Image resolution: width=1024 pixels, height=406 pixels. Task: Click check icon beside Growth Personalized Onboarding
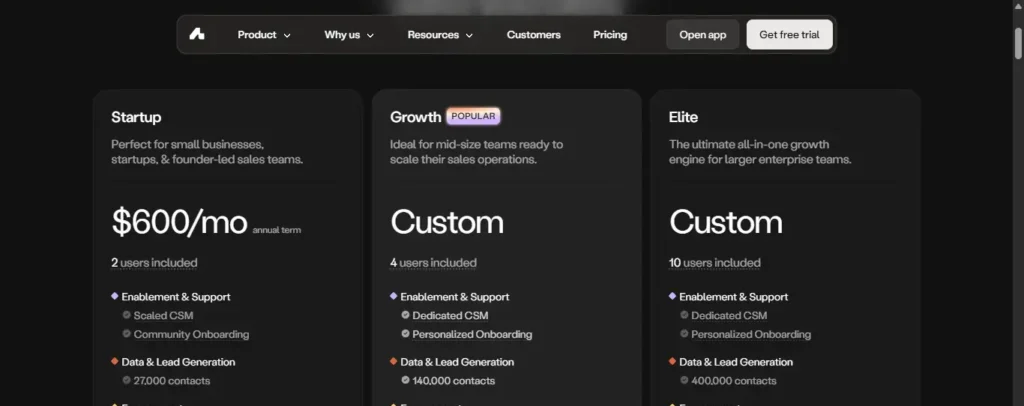pos(406,334)
